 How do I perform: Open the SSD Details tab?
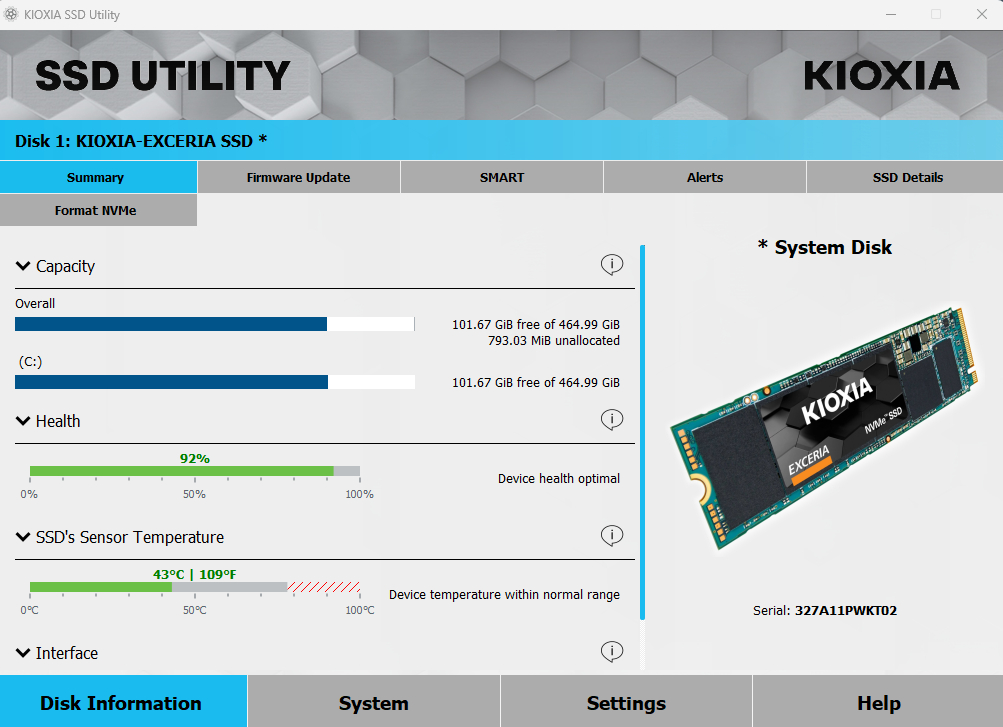(904, 177)
